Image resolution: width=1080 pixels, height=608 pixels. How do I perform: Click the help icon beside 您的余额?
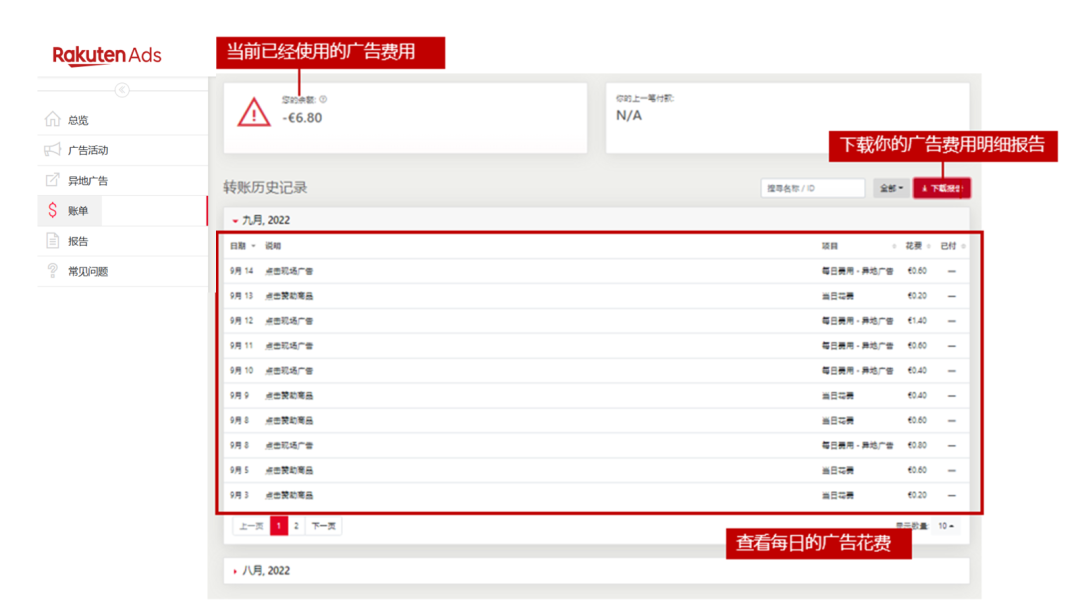pyautogui.click(x=323, y=99)
